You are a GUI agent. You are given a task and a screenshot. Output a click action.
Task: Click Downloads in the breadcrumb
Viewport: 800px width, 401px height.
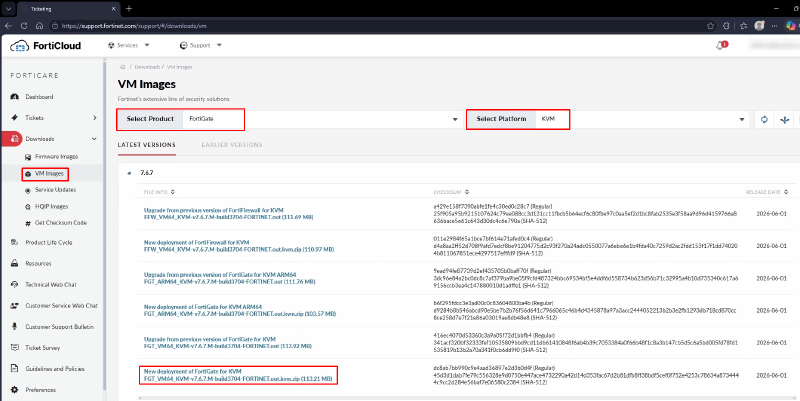147,67
